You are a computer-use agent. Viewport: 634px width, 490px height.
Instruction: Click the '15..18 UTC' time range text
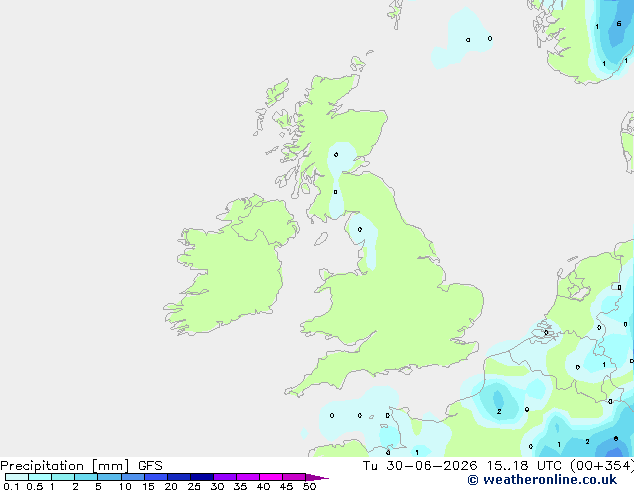[524, 466]
